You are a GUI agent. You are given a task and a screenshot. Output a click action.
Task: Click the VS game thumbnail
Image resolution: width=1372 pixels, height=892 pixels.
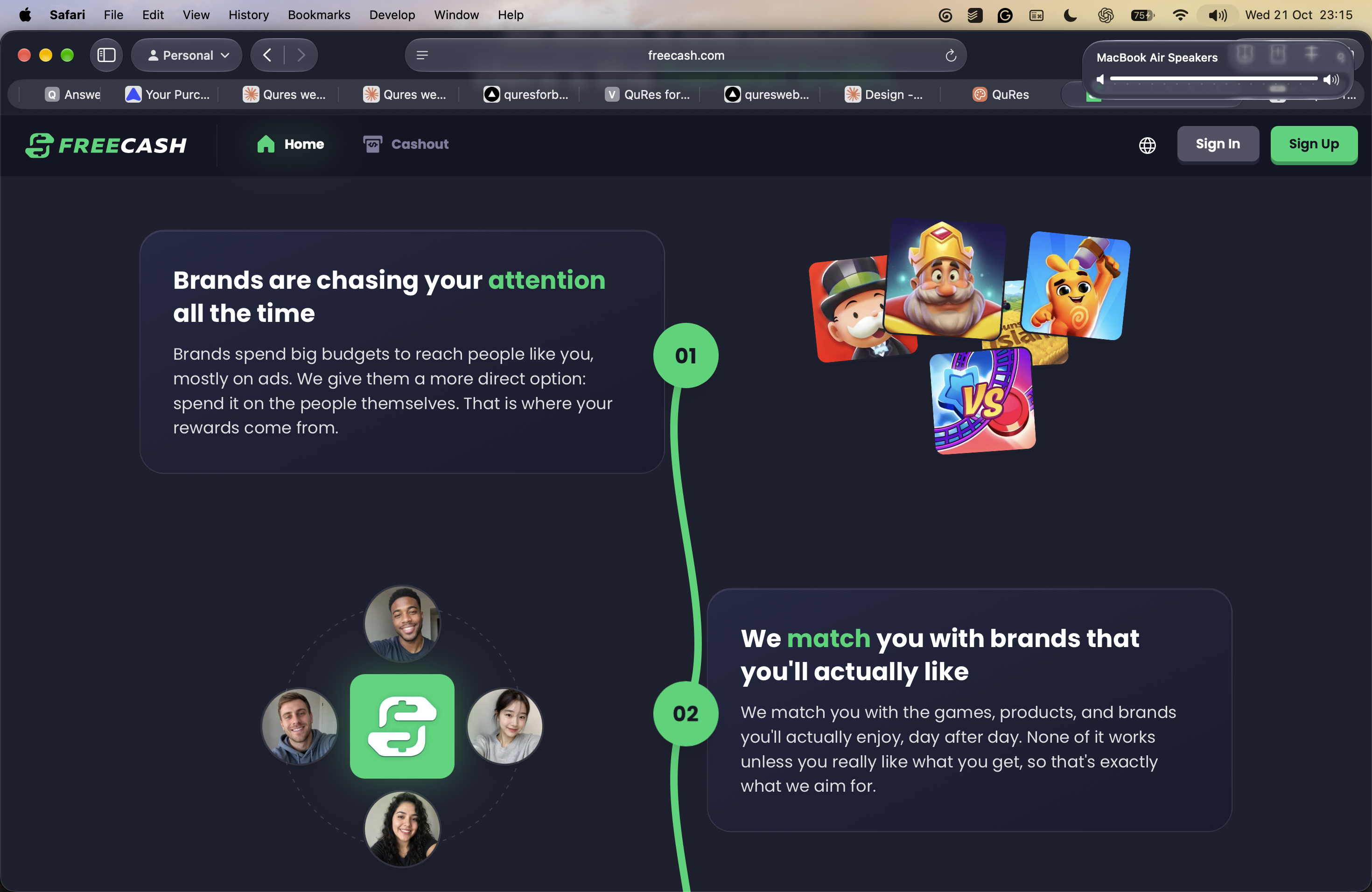coord(982,401)
